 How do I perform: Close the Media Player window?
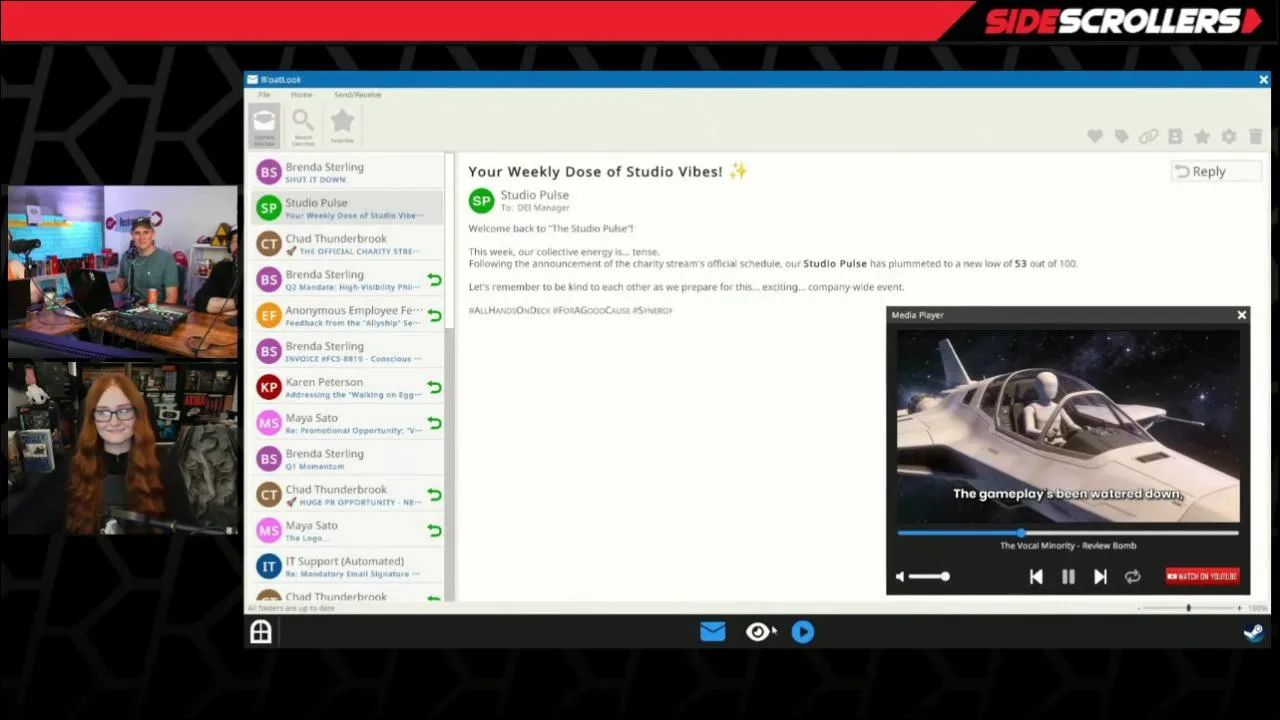(x=1241, y=315)
